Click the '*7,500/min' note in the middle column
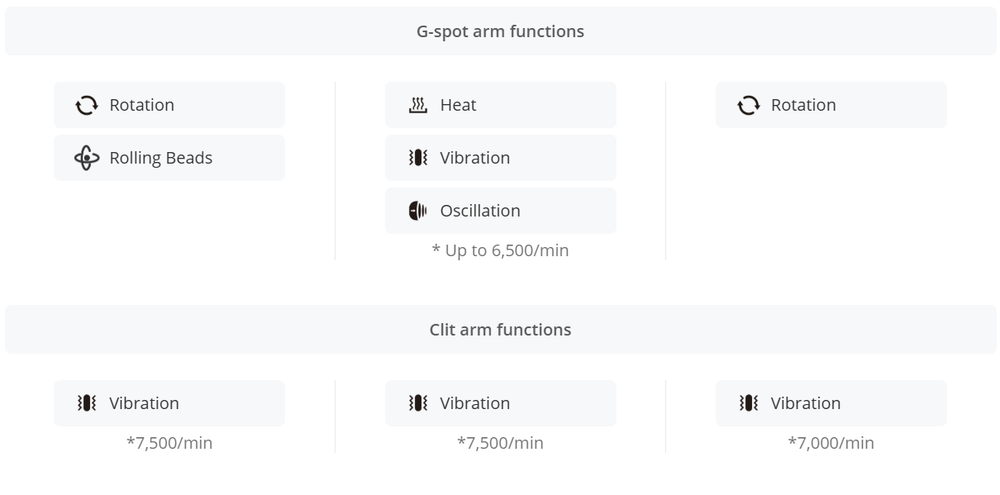This screenshot has height=495, width=1000. click(x=500, y=442)
